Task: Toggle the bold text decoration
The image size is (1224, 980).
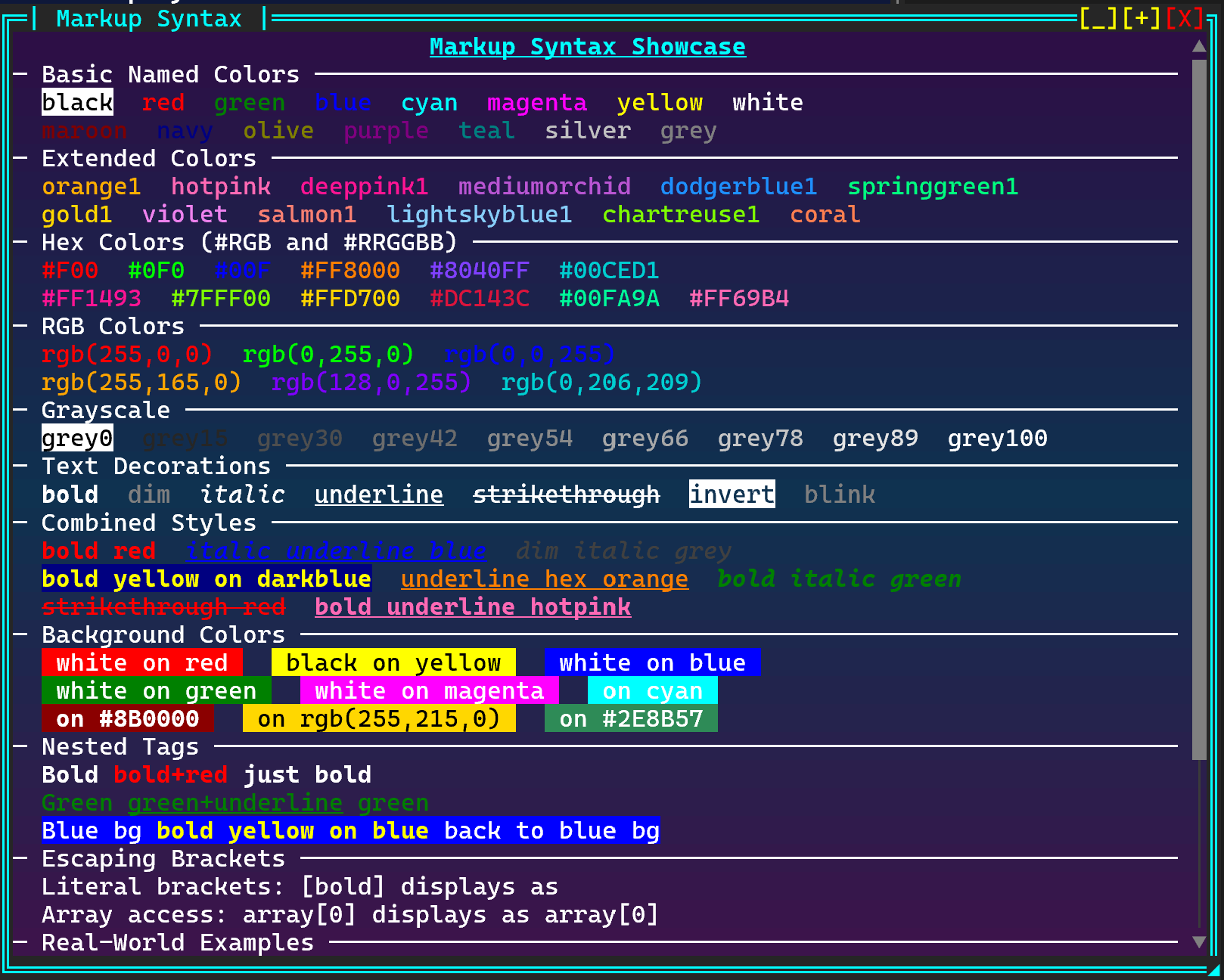Action: [70, 495]
